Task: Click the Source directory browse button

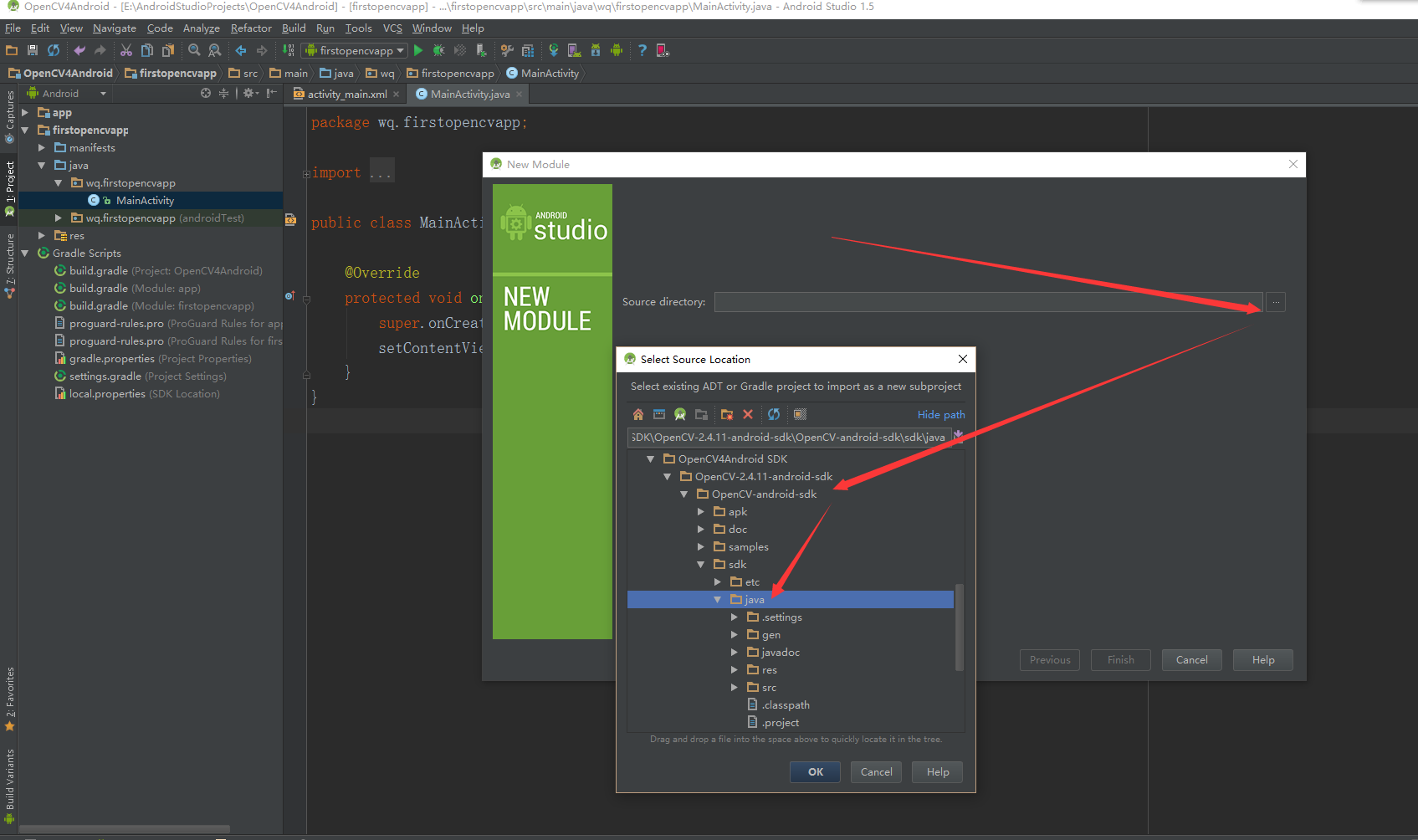Action: point(1275,301)
